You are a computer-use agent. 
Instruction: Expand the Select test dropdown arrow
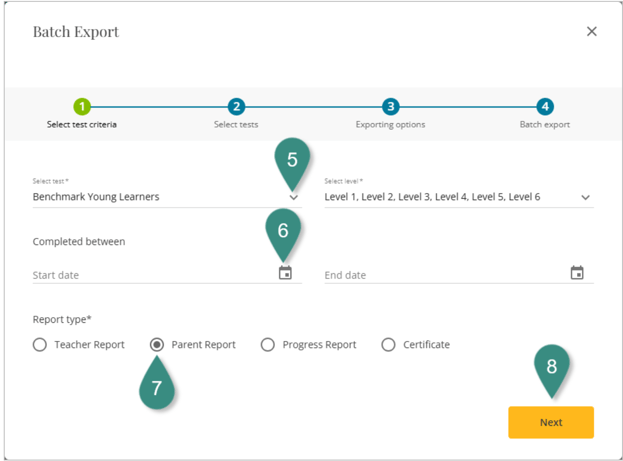[293, 198]
